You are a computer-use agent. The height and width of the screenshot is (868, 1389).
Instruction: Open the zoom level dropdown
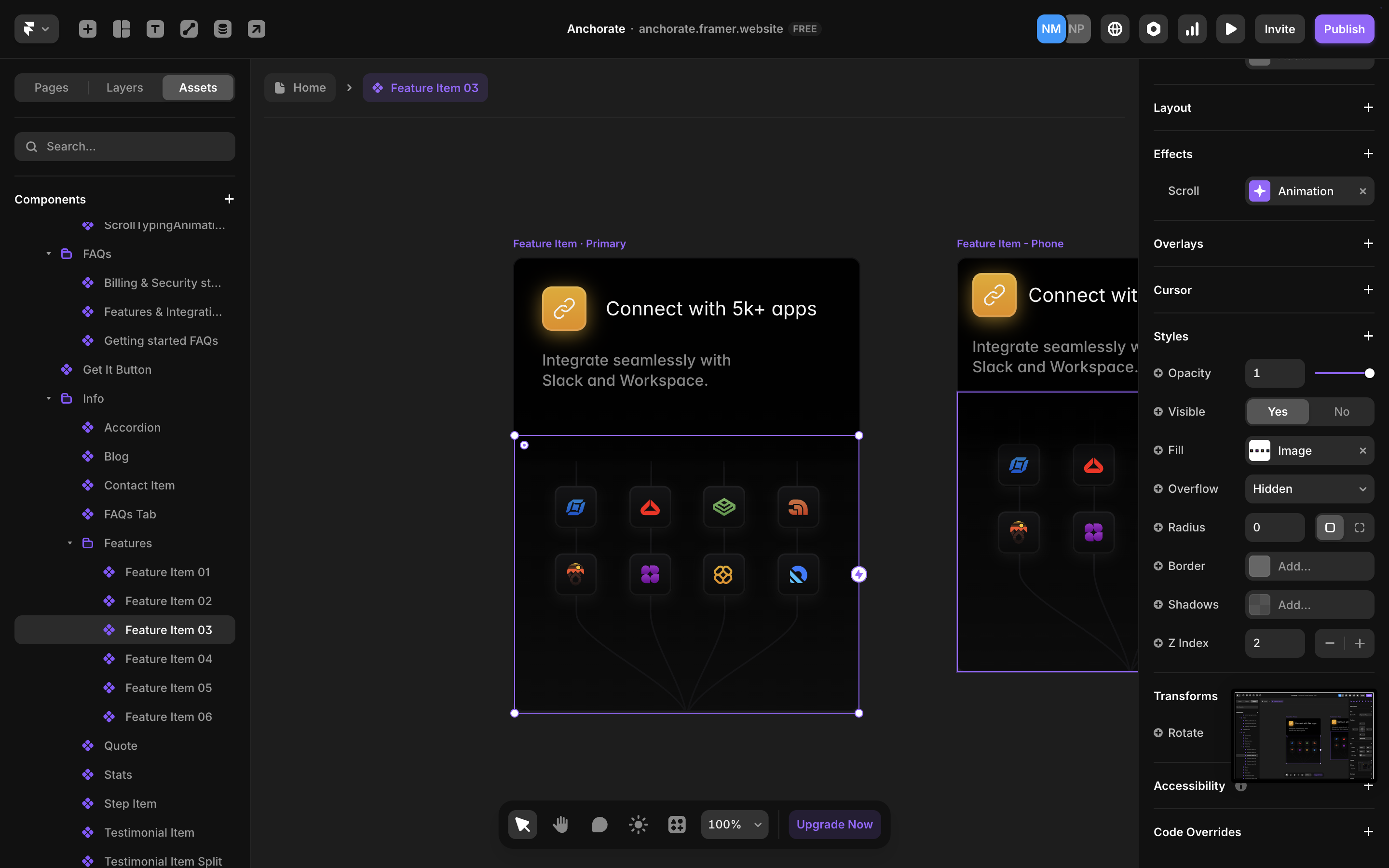tap(734, 824)
